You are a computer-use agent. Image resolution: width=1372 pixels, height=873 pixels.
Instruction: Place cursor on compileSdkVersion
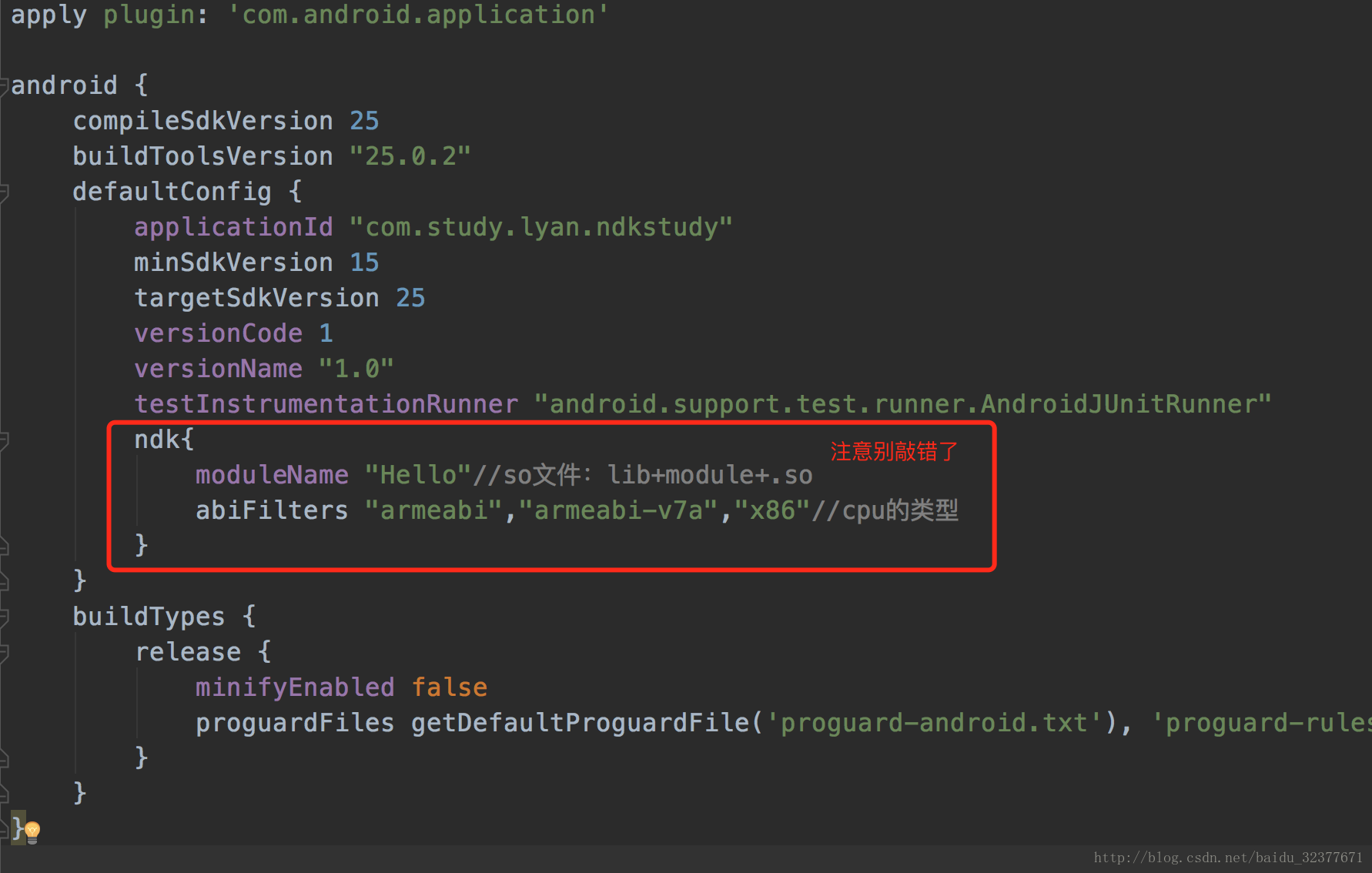click(x=202, y=121)
